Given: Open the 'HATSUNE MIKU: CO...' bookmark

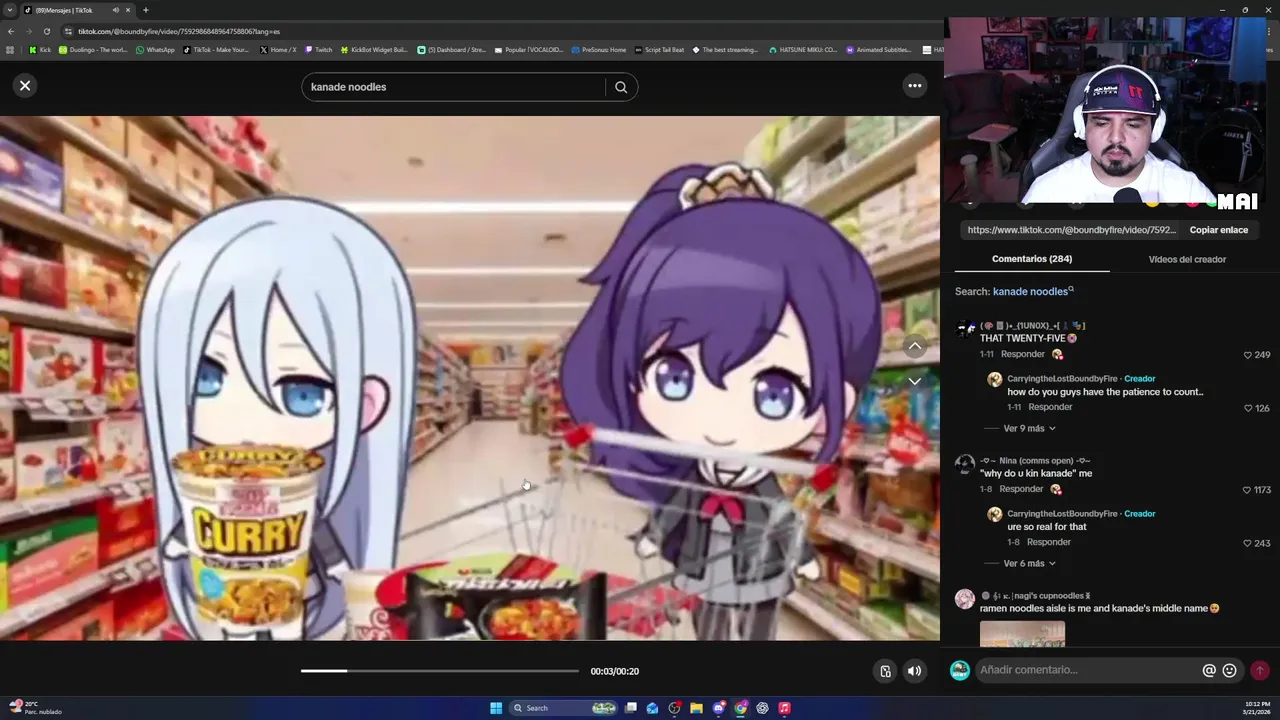Looking at the screenshot, I should coord(802,49).
